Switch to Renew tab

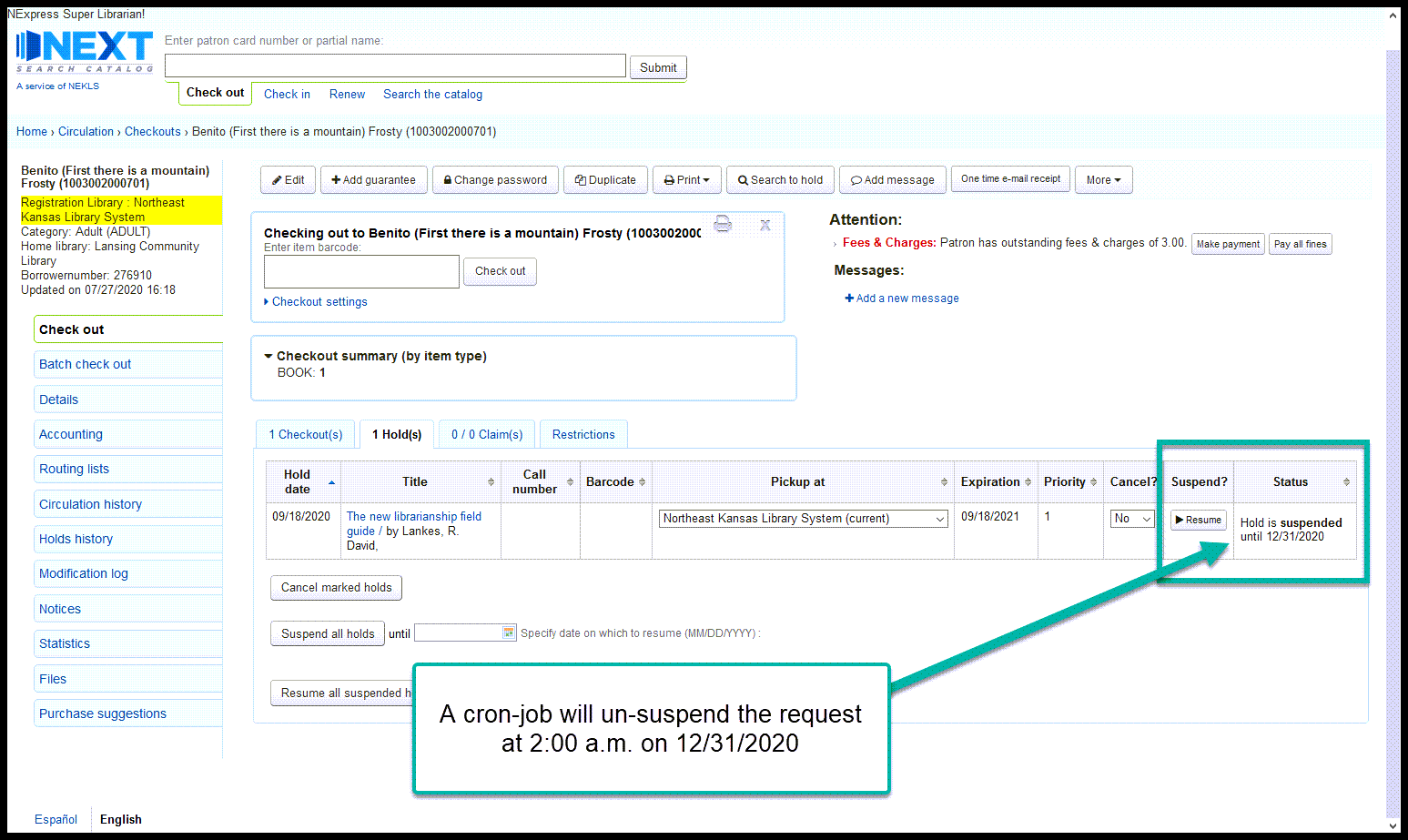click(347, 94)
